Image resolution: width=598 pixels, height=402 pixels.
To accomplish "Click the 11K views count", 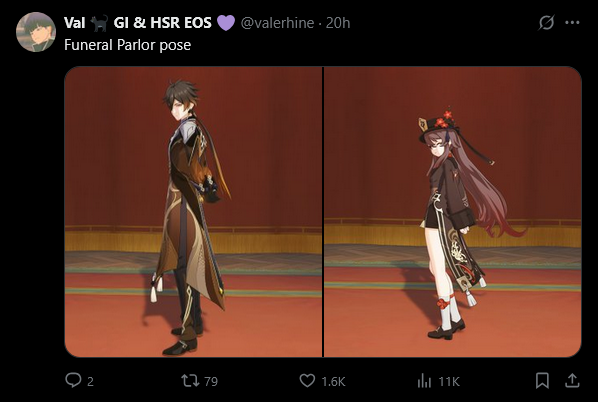I will pos(449,381).
